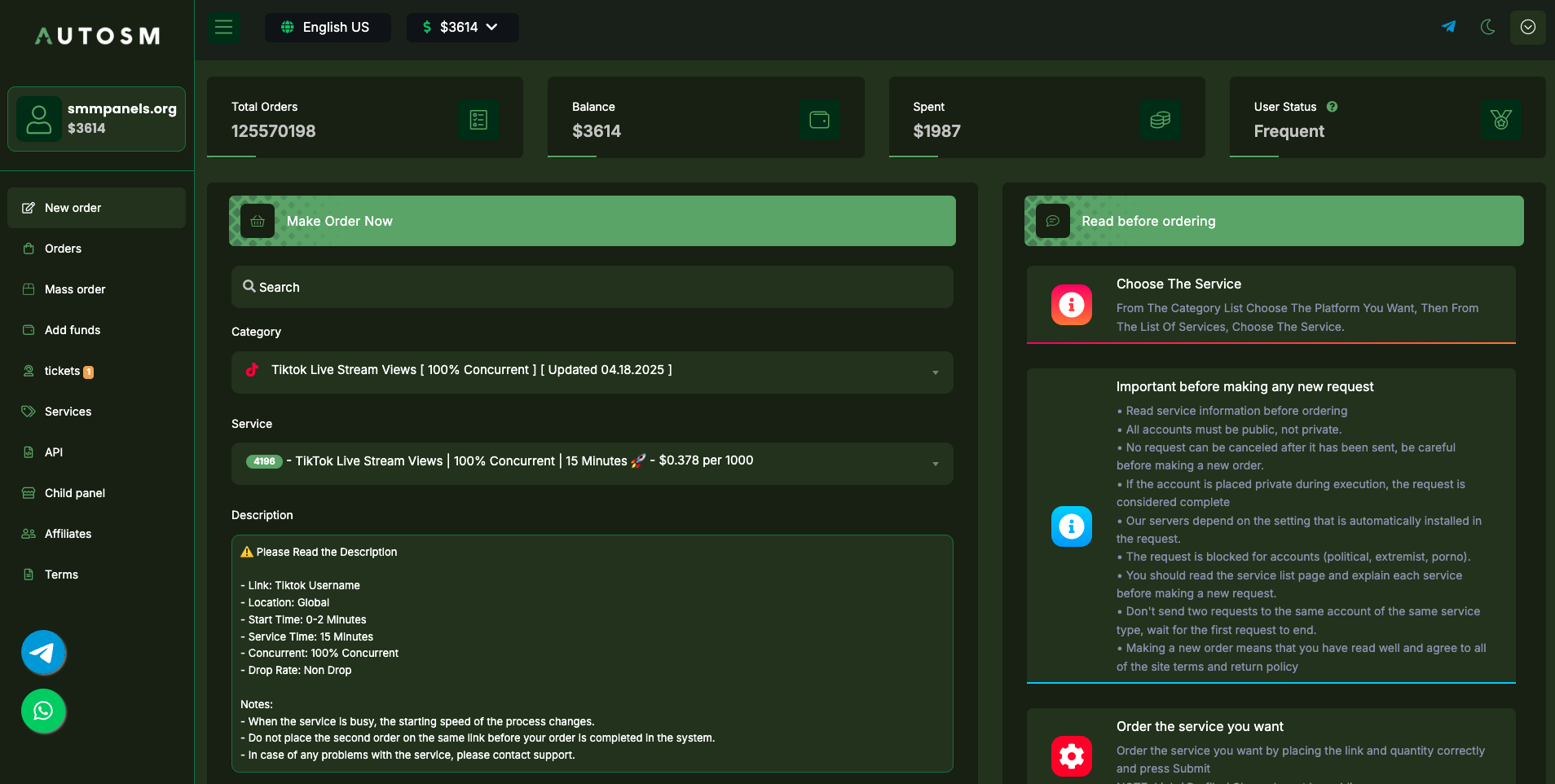
Task: Open Add funds in the sidebar
Action: tap(73, 330)
